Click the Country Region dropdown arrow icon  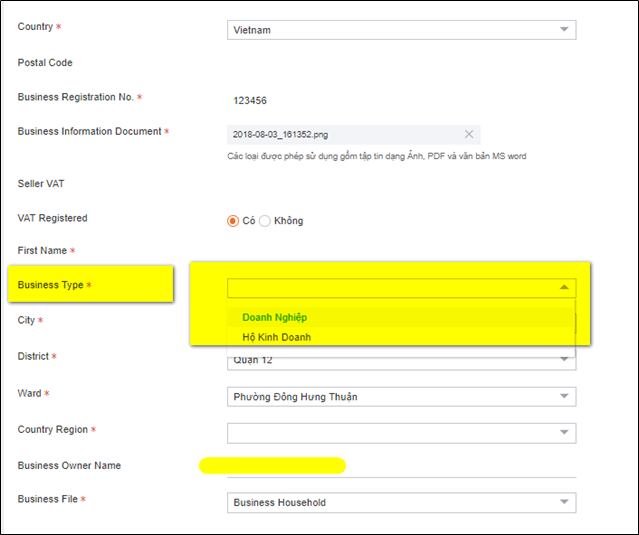pyautogui.click(x=564, y=433)
